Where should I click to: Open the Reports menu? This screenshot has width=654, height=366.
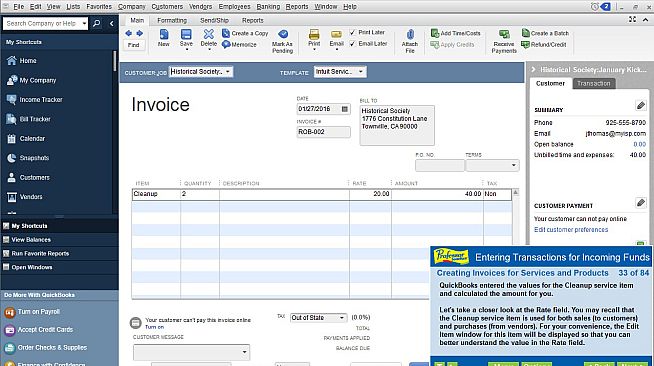[x=297, y=7]
